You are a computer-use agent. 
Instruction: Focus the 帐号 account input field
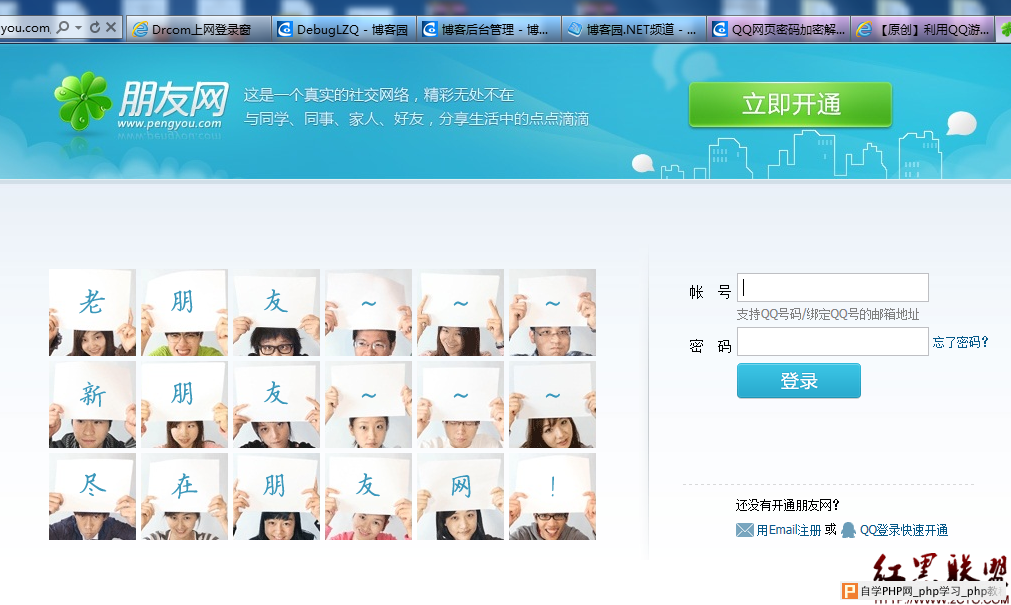[832, 288]
